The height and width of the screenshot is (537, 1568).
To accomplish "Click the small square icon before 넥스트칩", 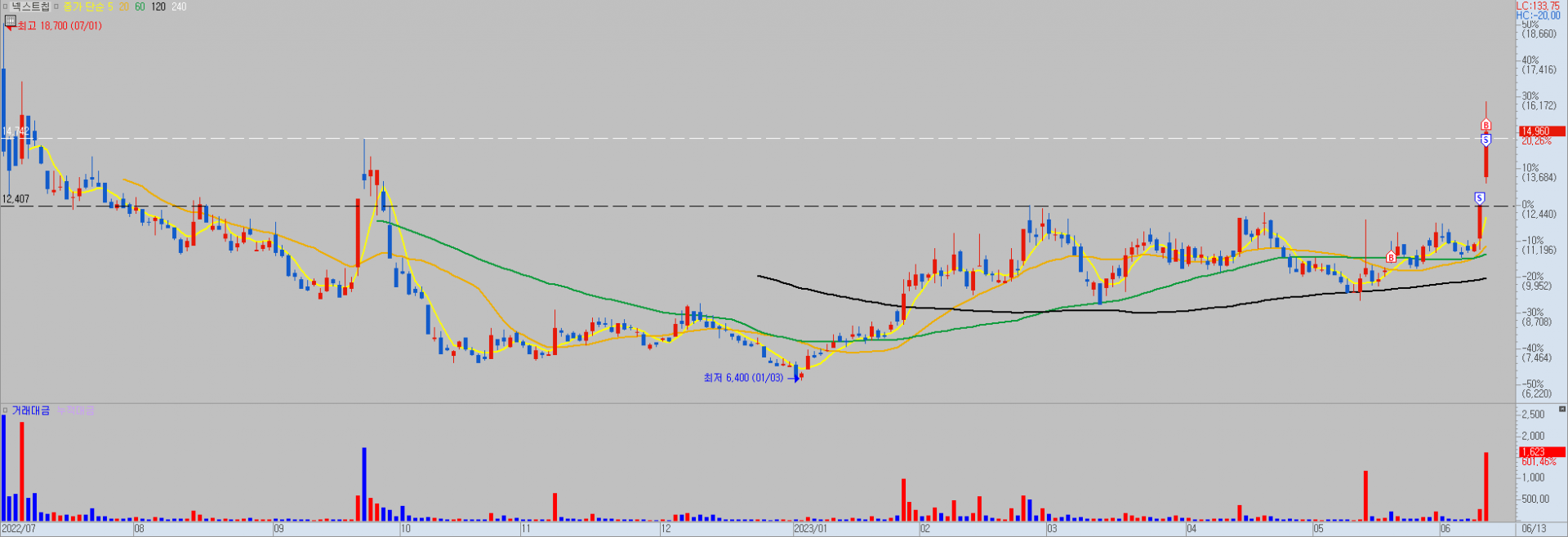I will pos(5,7).
